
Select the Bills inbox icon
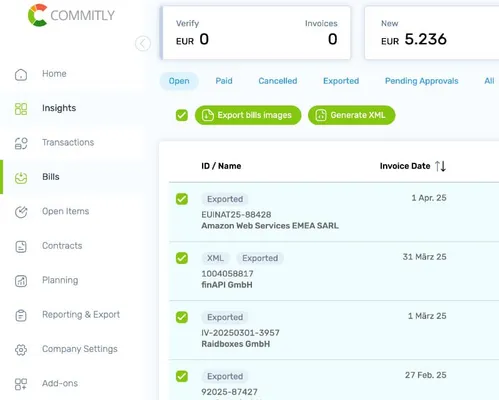pos(21,178)
